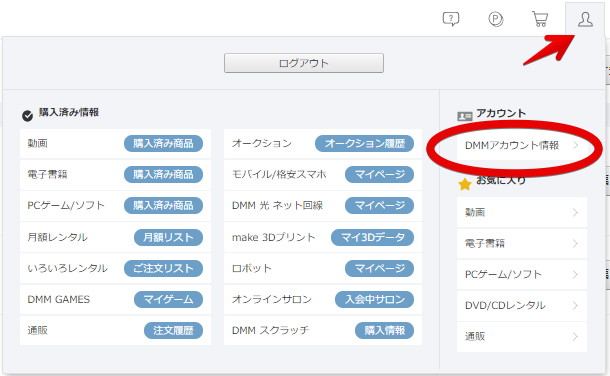Open 月額リスト for 月額レンタル

[168, 237]
